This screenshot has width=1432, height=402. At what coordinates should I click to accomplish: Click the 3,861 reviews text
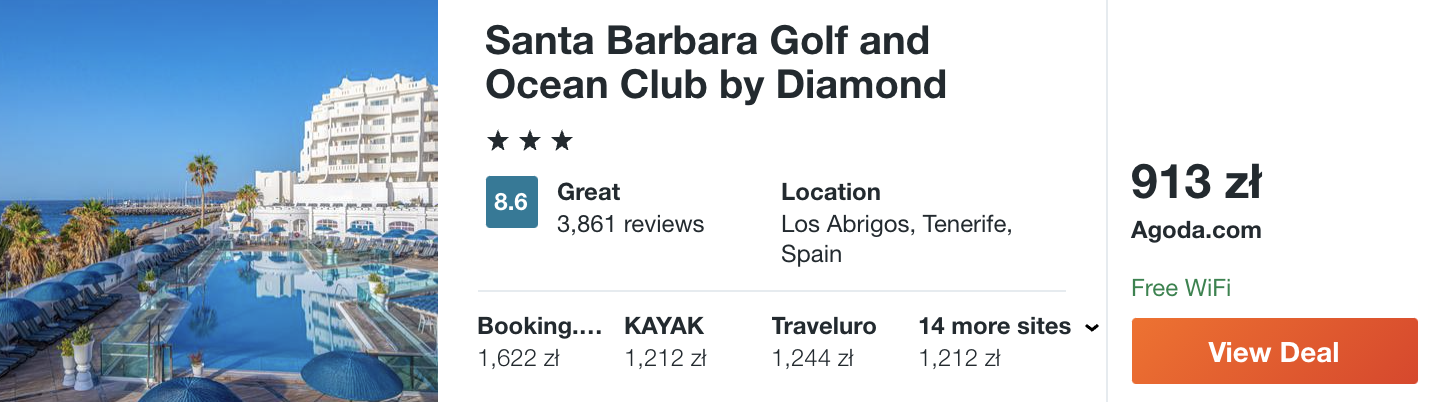tap(630, 224)
